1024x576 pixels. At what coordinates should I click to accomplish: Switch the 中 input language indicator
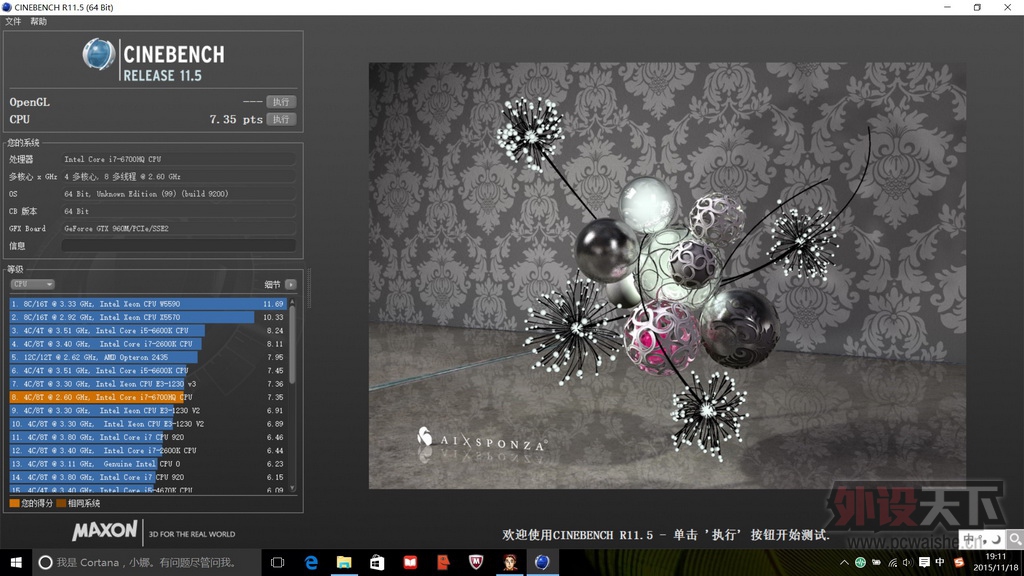point(940,562)
